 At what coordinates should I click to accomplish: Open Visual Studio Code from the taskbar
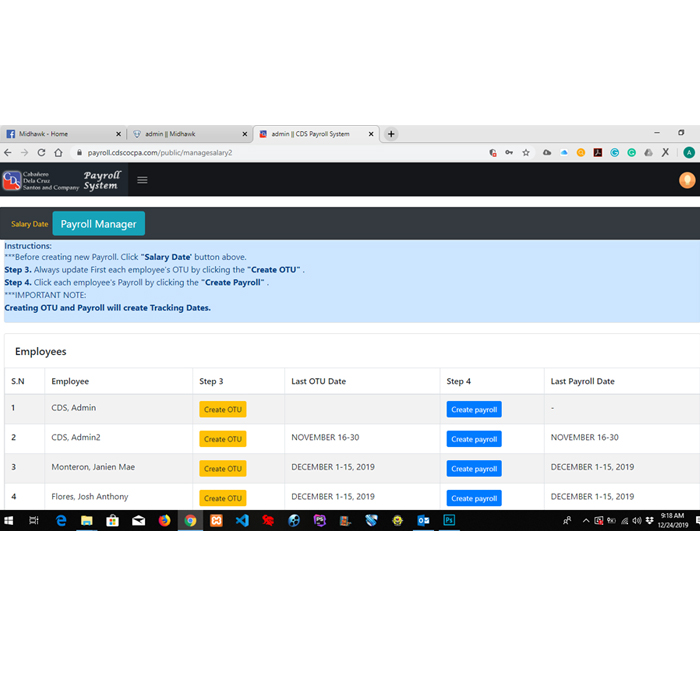tap(242, 521)
